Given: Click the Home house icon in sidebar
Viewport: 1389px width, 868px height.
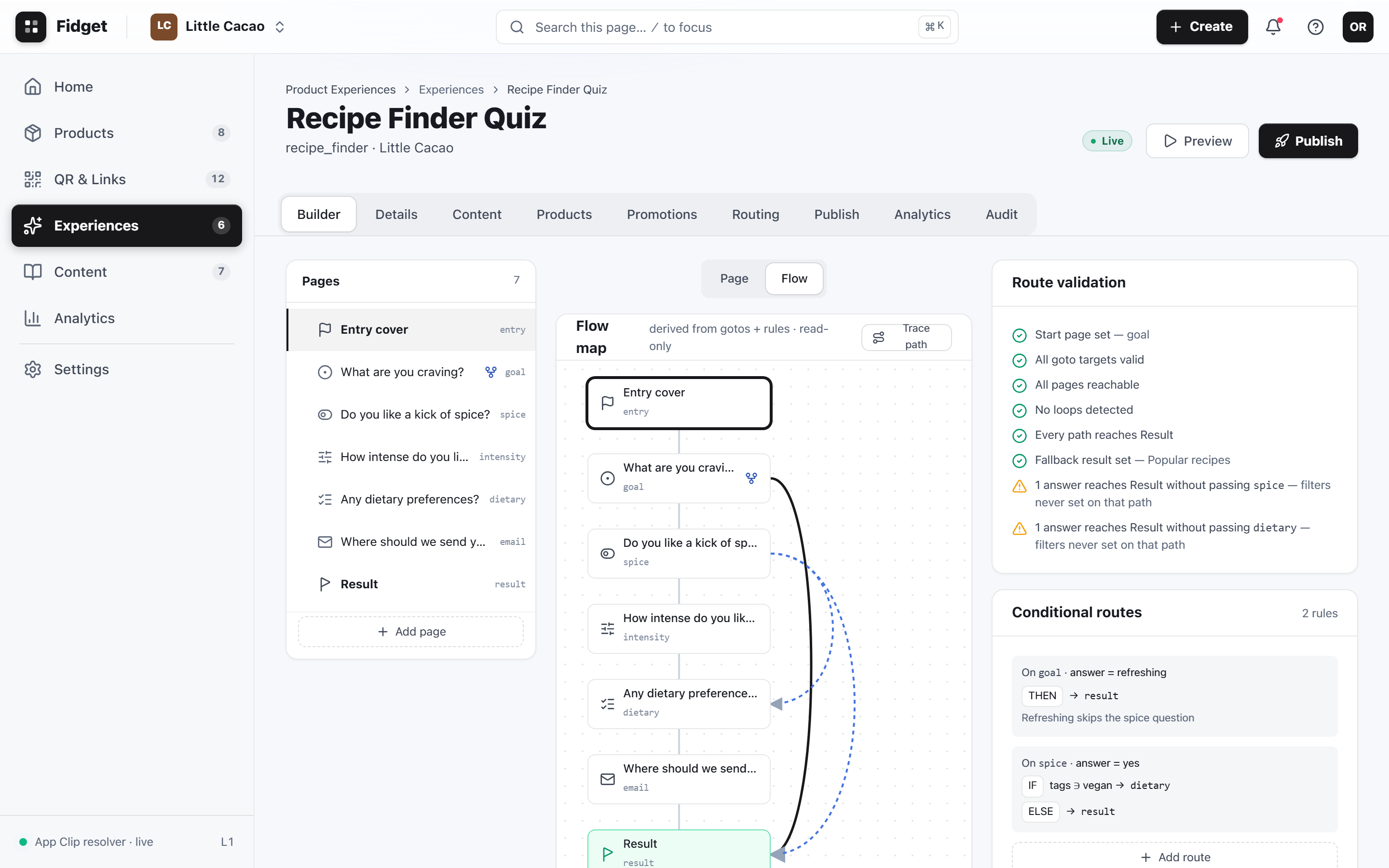Looking at the screenshot, I should click(33, 87).
